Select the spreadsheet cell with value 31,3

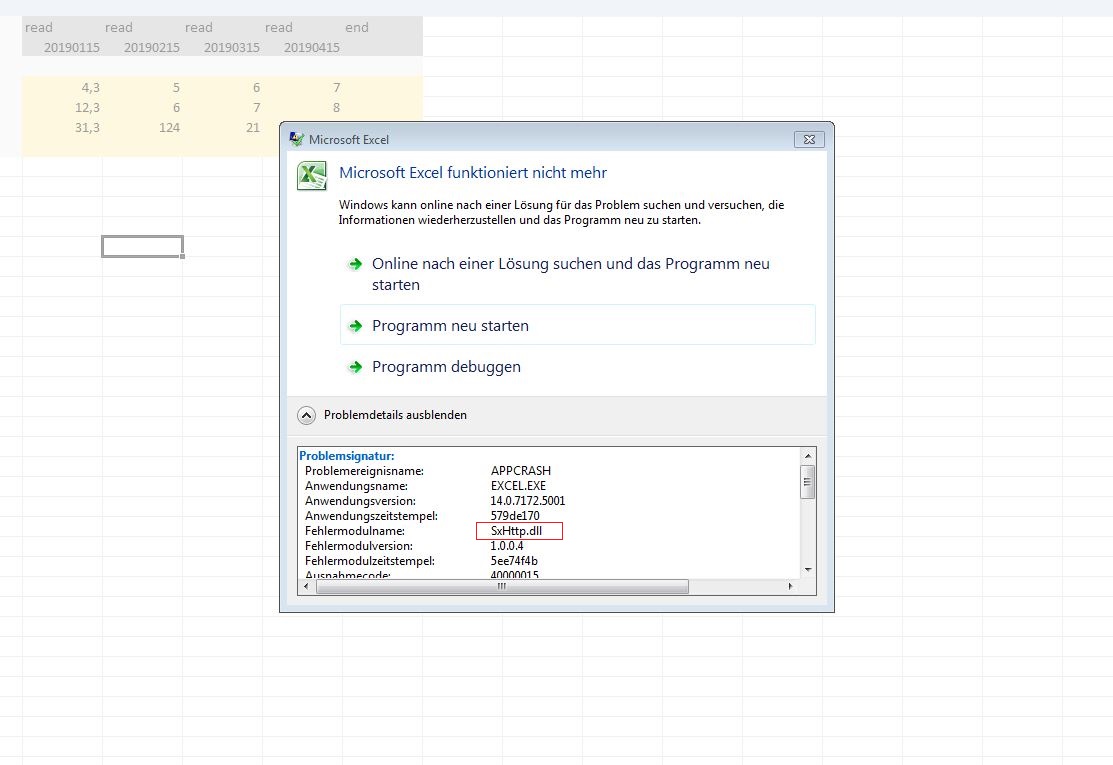[62, 127]
